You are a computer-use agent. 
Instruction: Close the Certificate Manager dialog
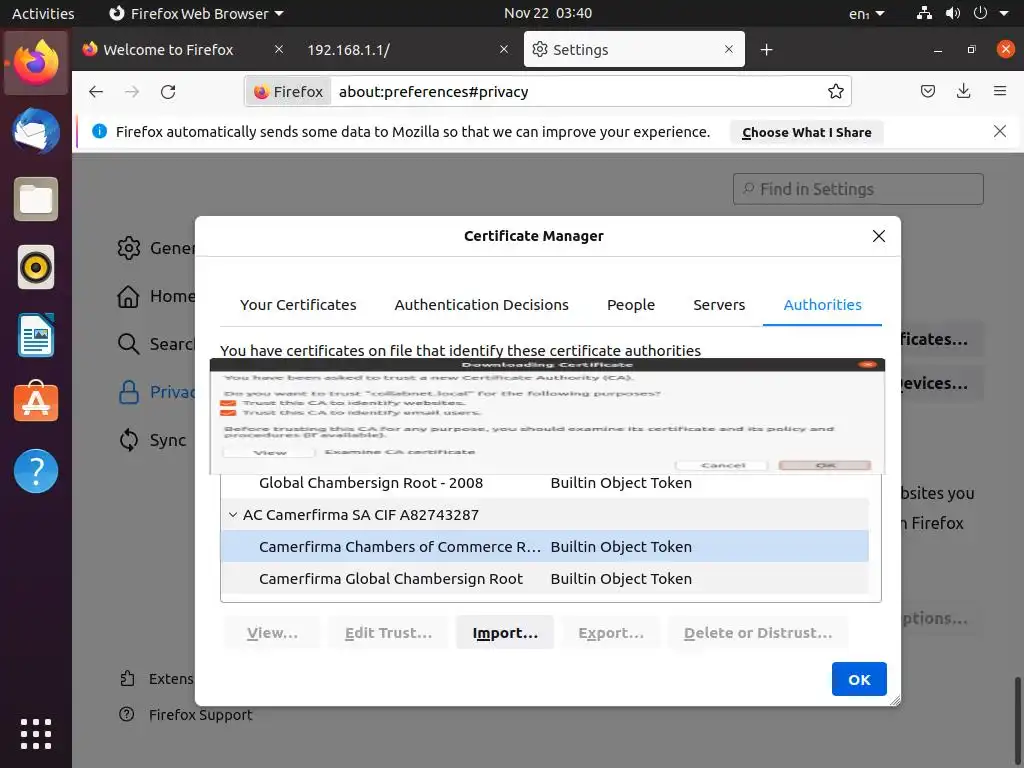[x=878, y=236]
